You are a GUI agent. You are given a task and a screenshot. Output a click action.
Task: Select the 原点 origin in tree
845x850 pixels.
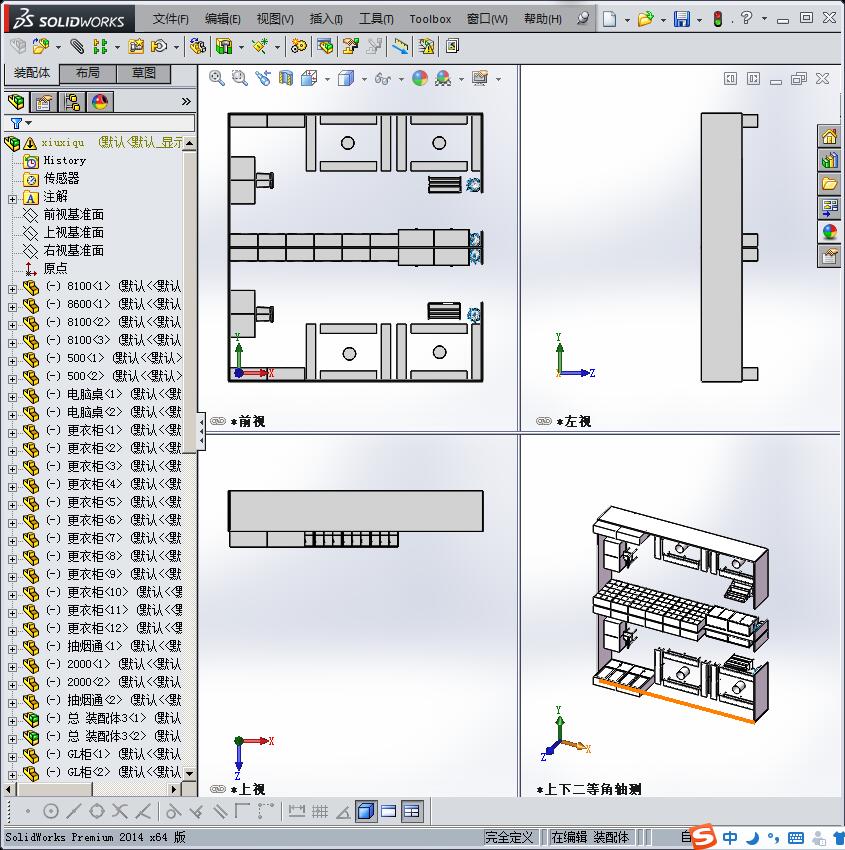tap(55, 268)
